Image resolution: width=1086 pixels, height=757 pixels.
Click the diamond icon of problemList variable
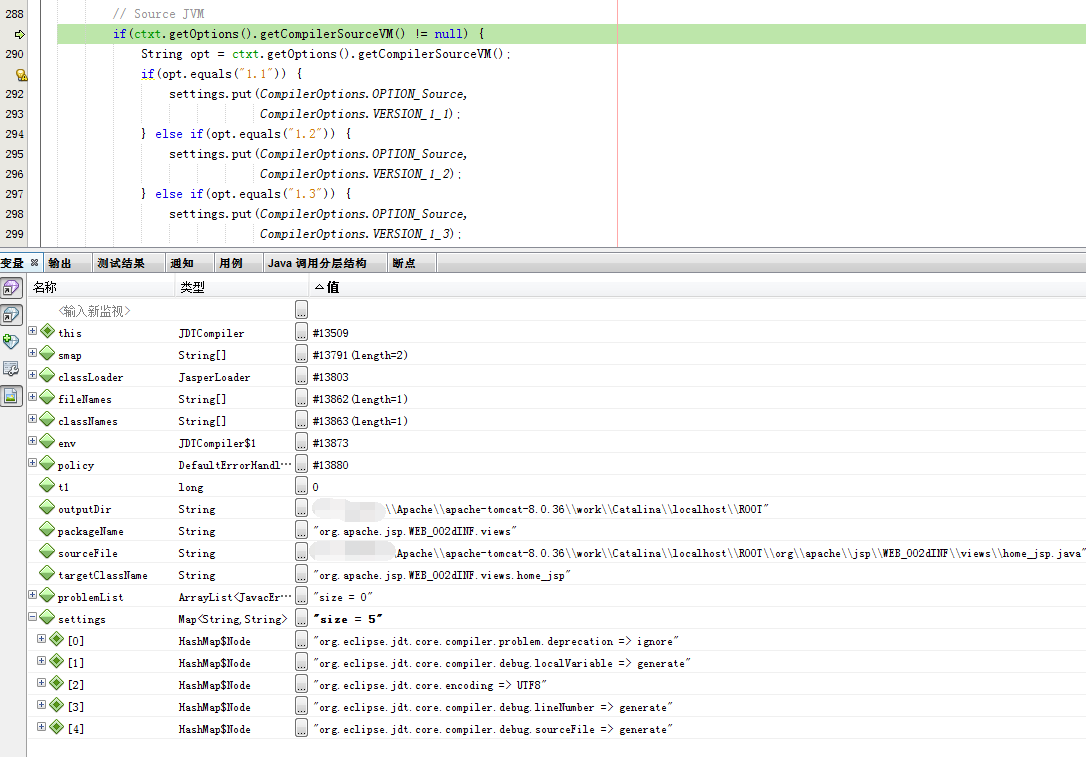(x=47, y=595)
